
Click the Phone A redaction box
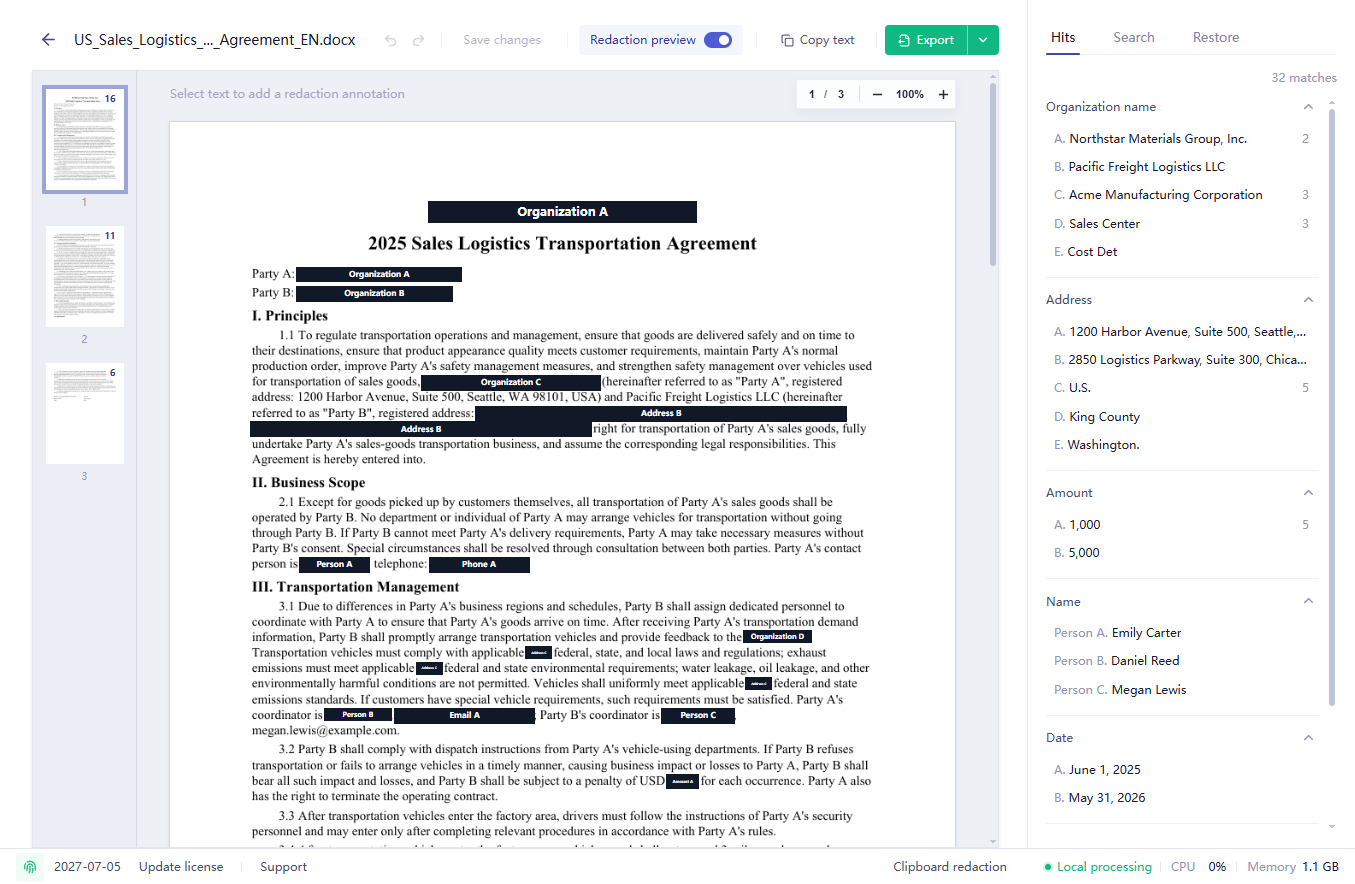tap(479, 565)
